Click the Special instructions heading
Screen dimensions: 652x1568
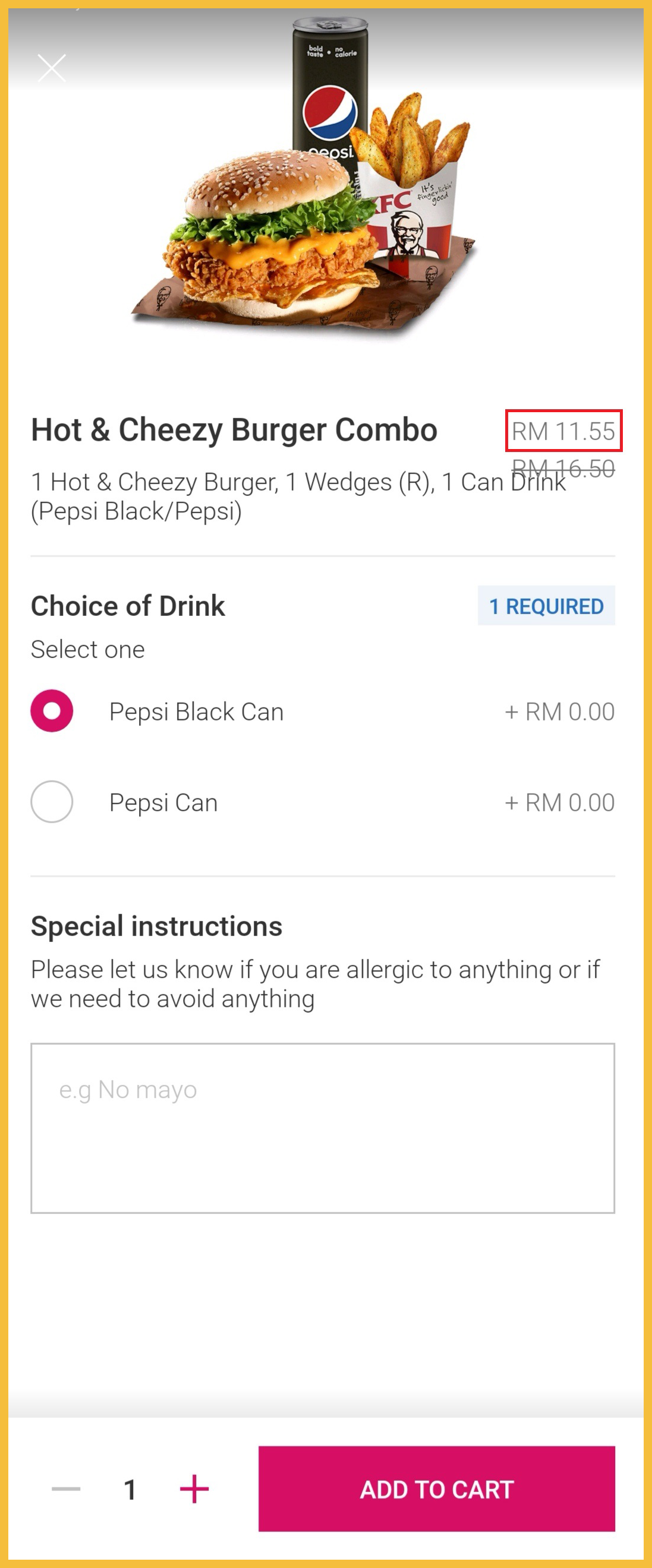pyautogui.click(x=156, y=926)
